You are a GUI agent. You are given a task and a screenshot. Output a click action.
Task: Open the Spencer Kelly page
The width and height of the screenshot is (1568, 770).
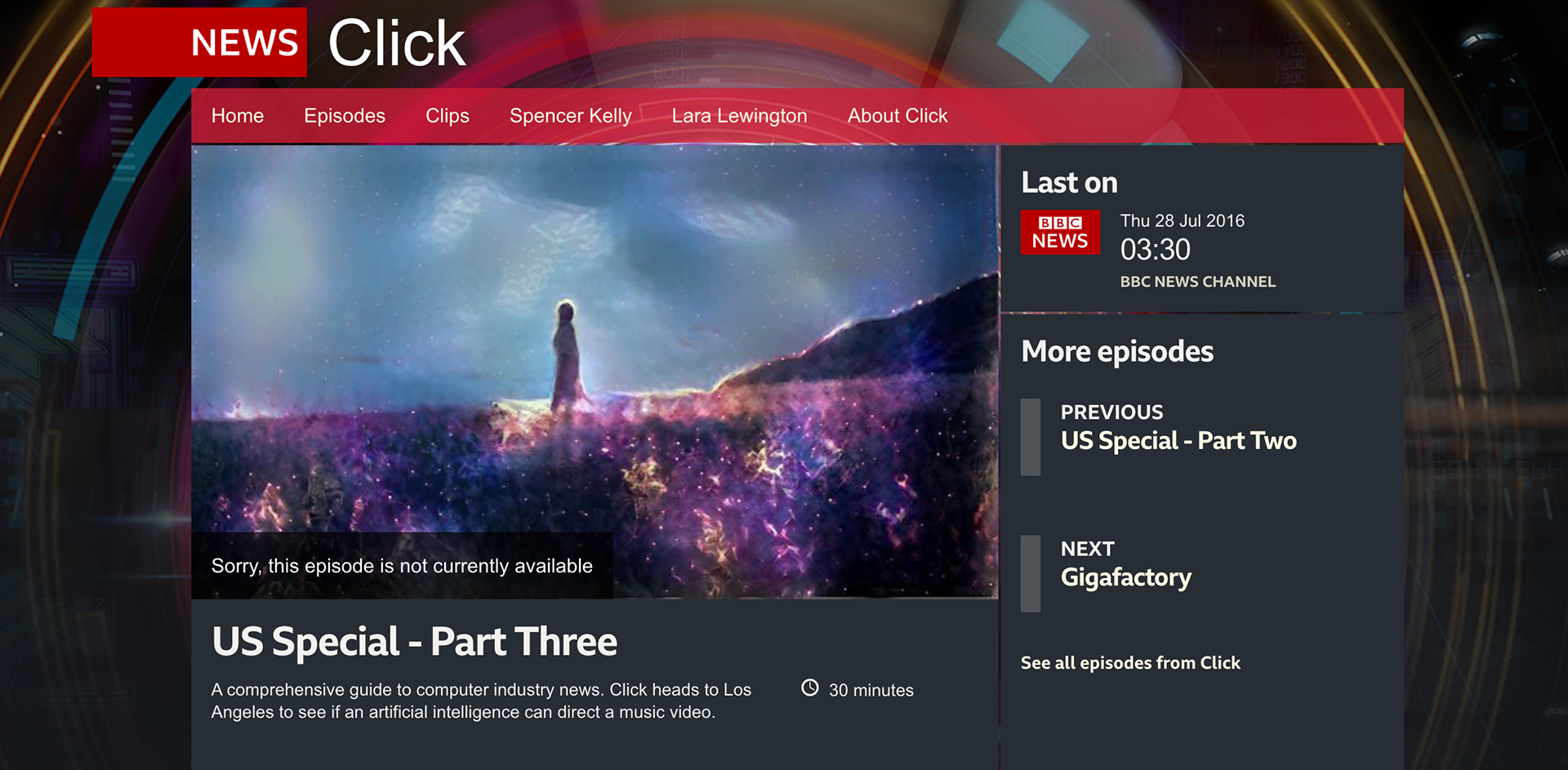pyautogui.click(x=571, y=116)
